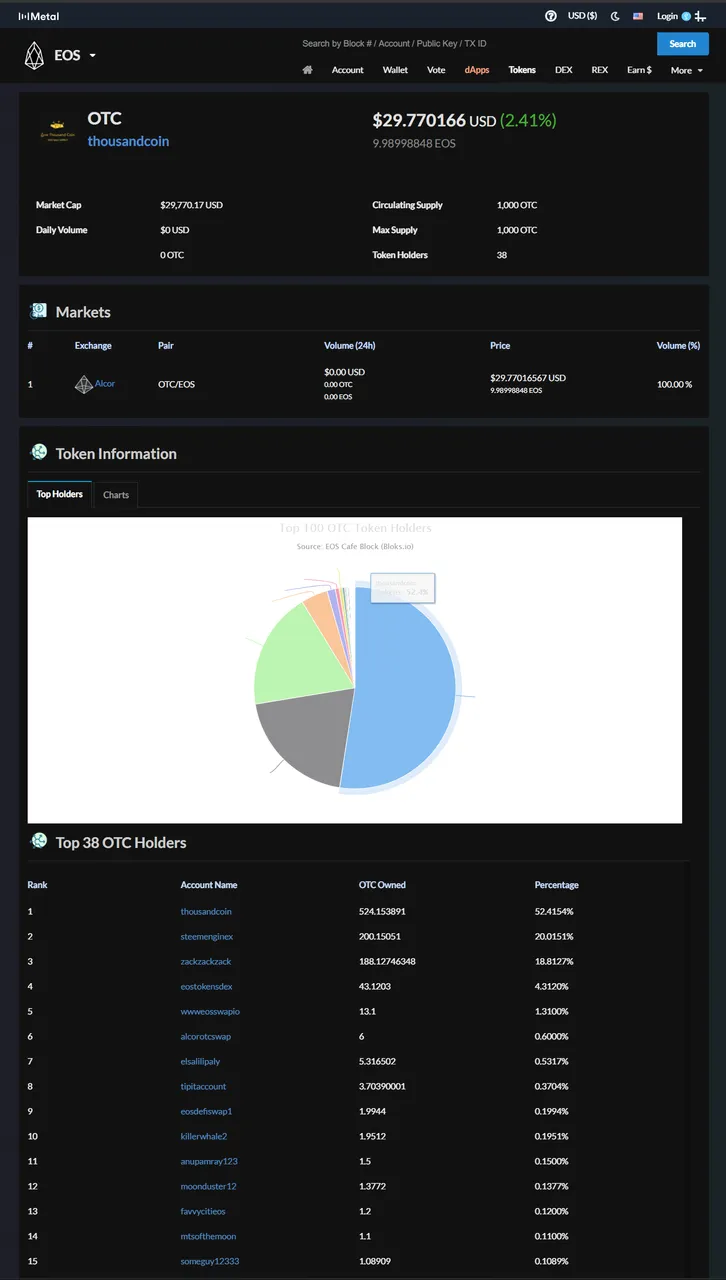Open the Earn $ menu item
726x1280 pixels.
coord(639,70)
